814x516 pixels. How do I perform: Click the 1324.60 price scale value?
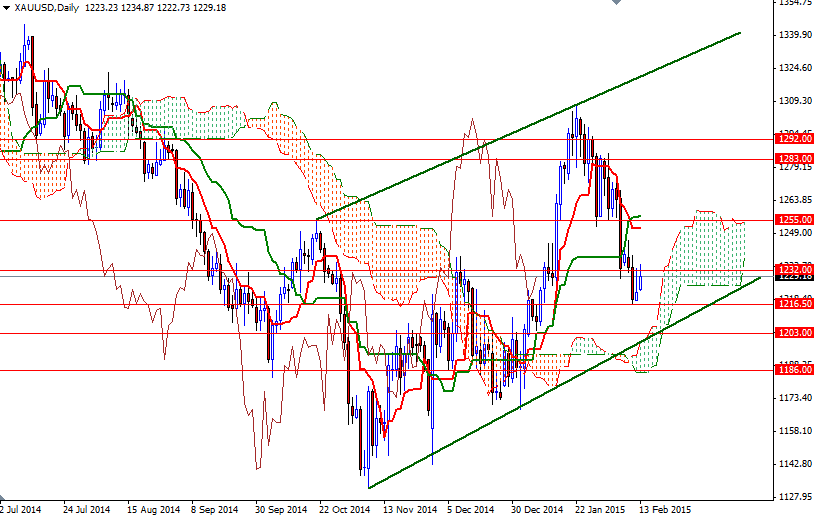click(x=795, y=67)
